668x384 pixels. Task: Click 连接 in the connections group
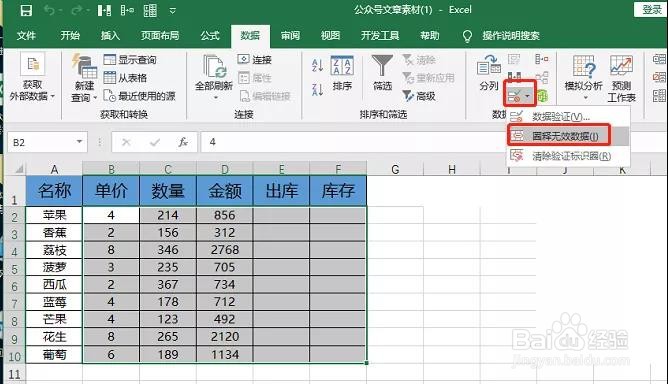[x=254, y=60]
